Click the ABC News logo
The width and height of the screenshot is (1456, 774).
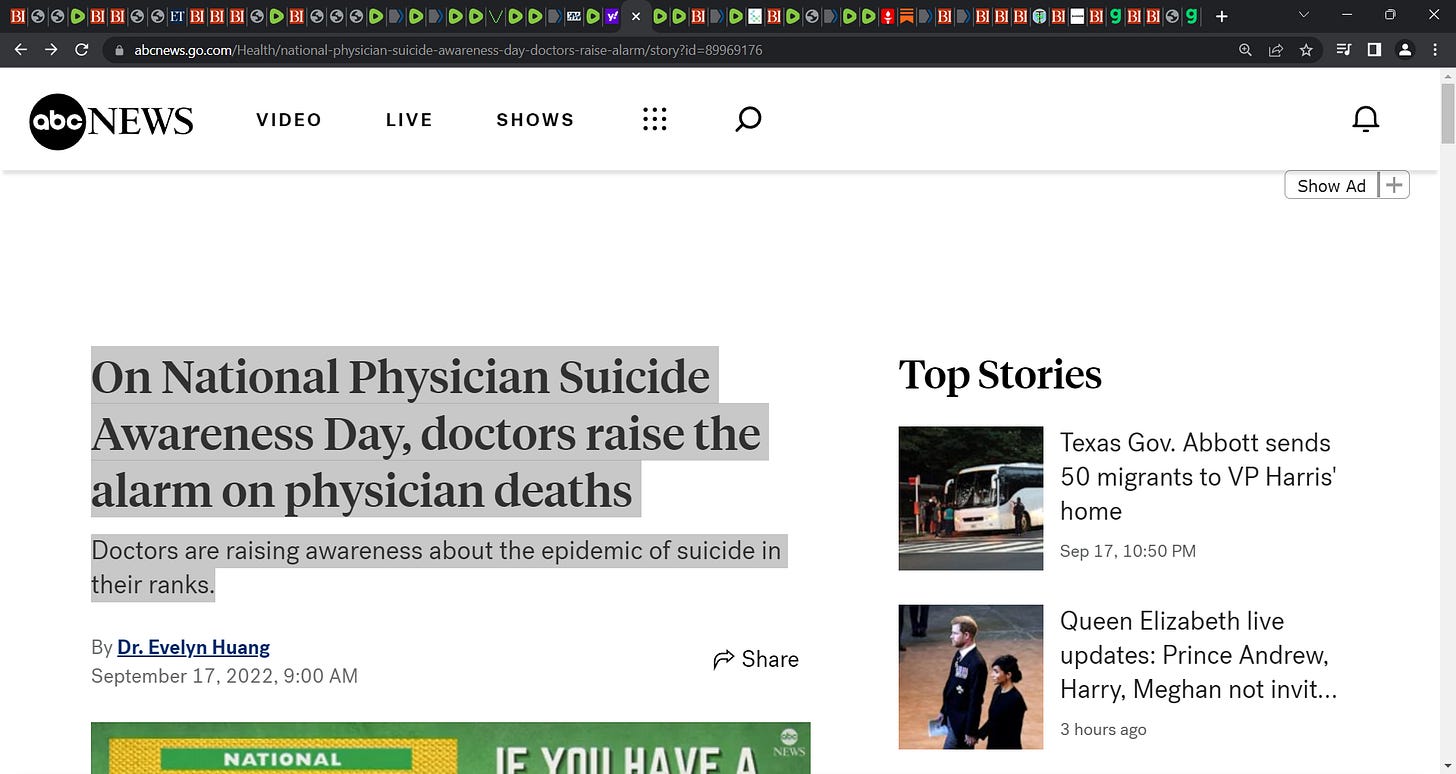pyautogui.click(x=111, y=121)
